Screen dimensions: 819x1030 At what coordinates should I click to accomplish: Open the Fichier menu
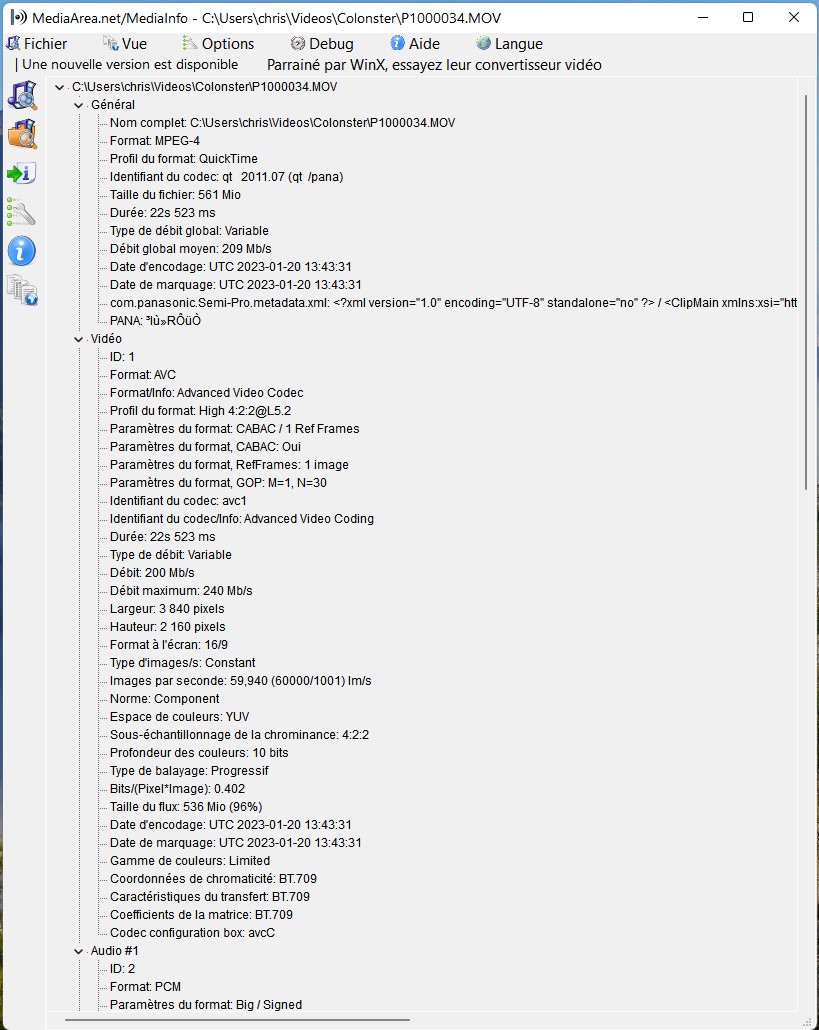pyautogui.click(x=37, y=44)
